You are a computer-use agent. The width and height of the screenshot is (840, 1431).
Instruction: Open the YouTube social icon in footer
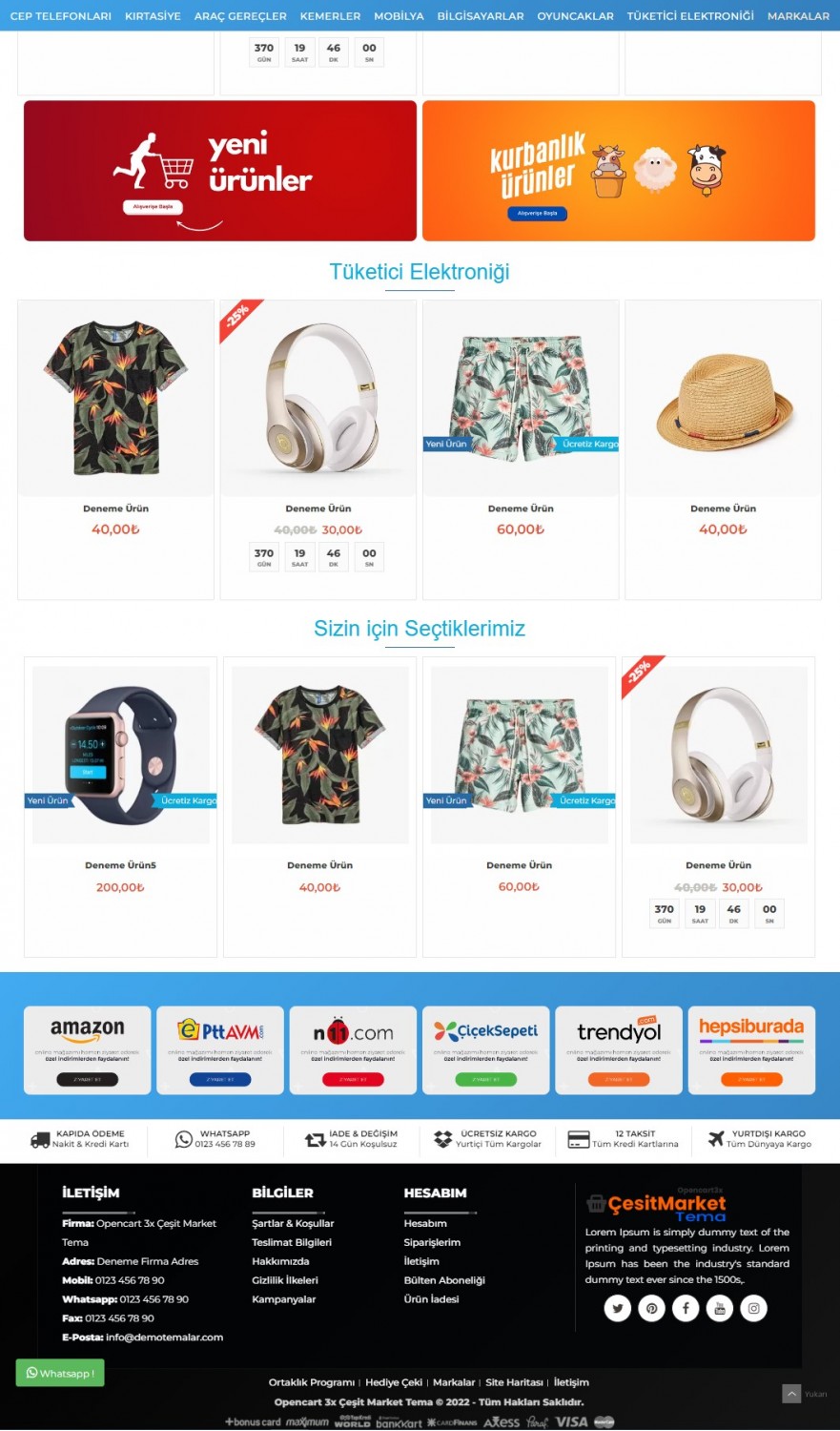[x=720, y=1308]
